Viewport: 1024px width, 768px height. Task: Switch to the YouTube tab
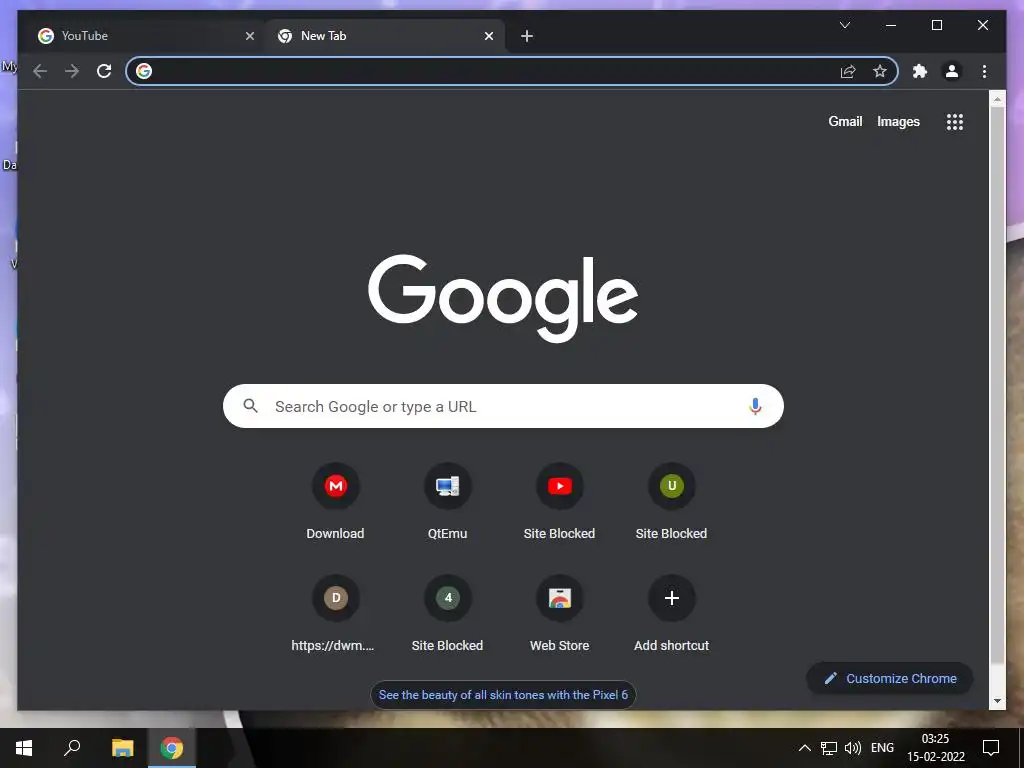(145, 36)
